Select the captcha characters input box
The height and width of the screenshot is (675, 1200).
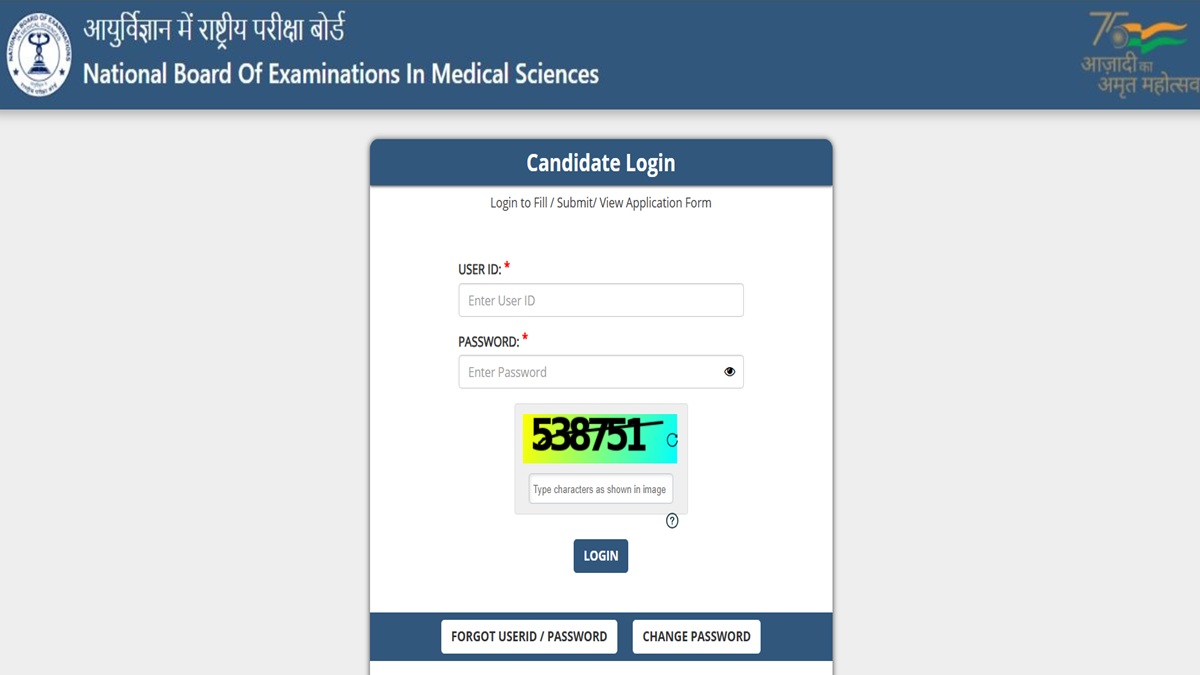coord(600,490)
